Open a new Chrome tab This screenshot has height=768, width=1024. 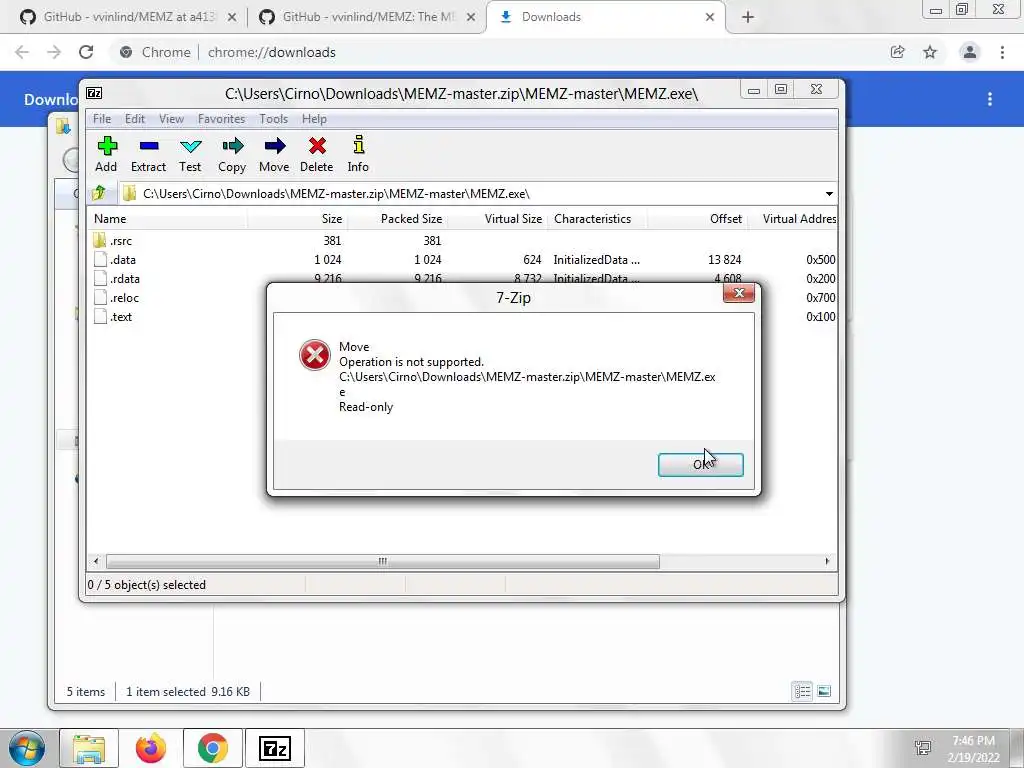pyautogui.click(x=748, y=18)
